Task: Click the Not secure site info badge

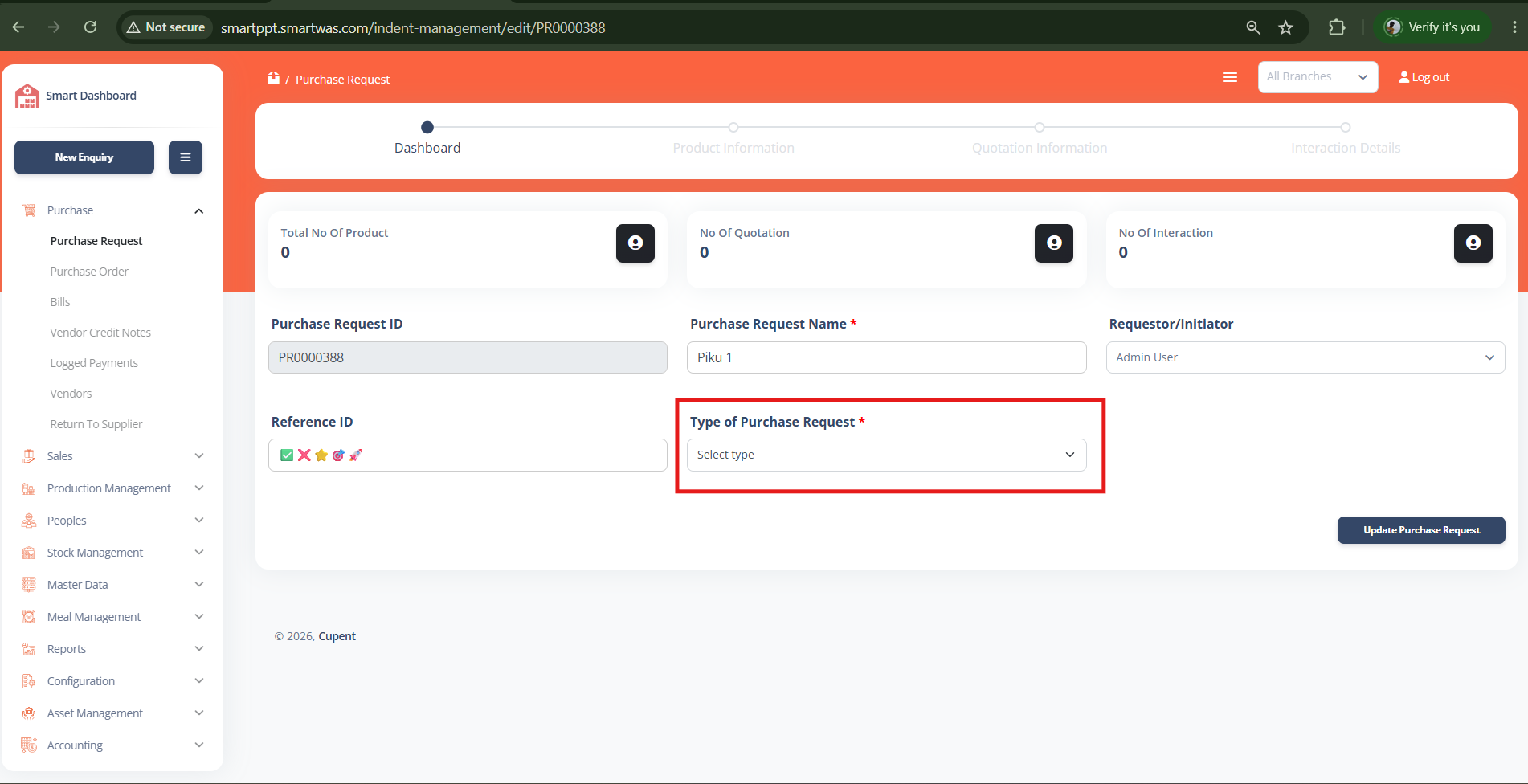Action: click(x=166, y=27)
